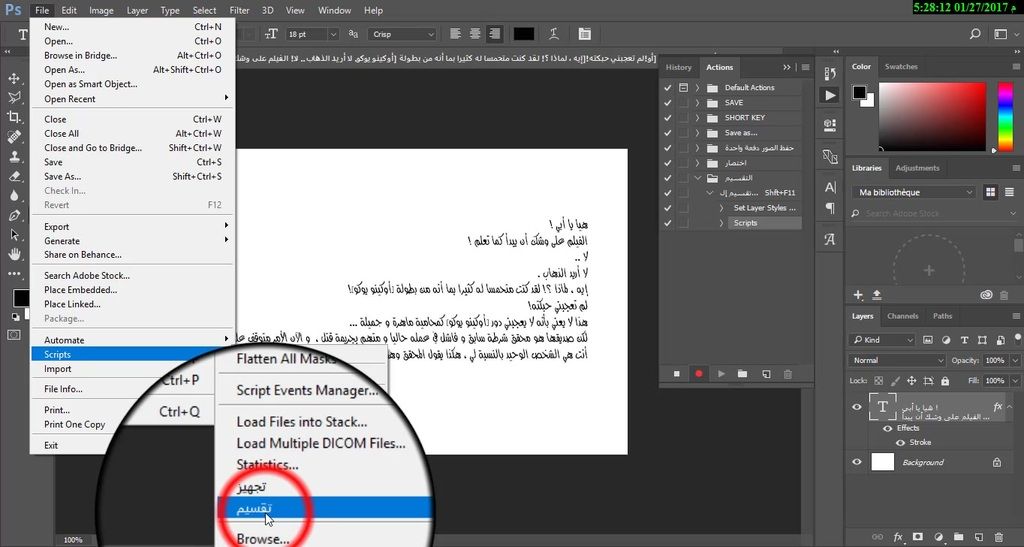
Task: Open the warped text icon
Action: [554, 34]
